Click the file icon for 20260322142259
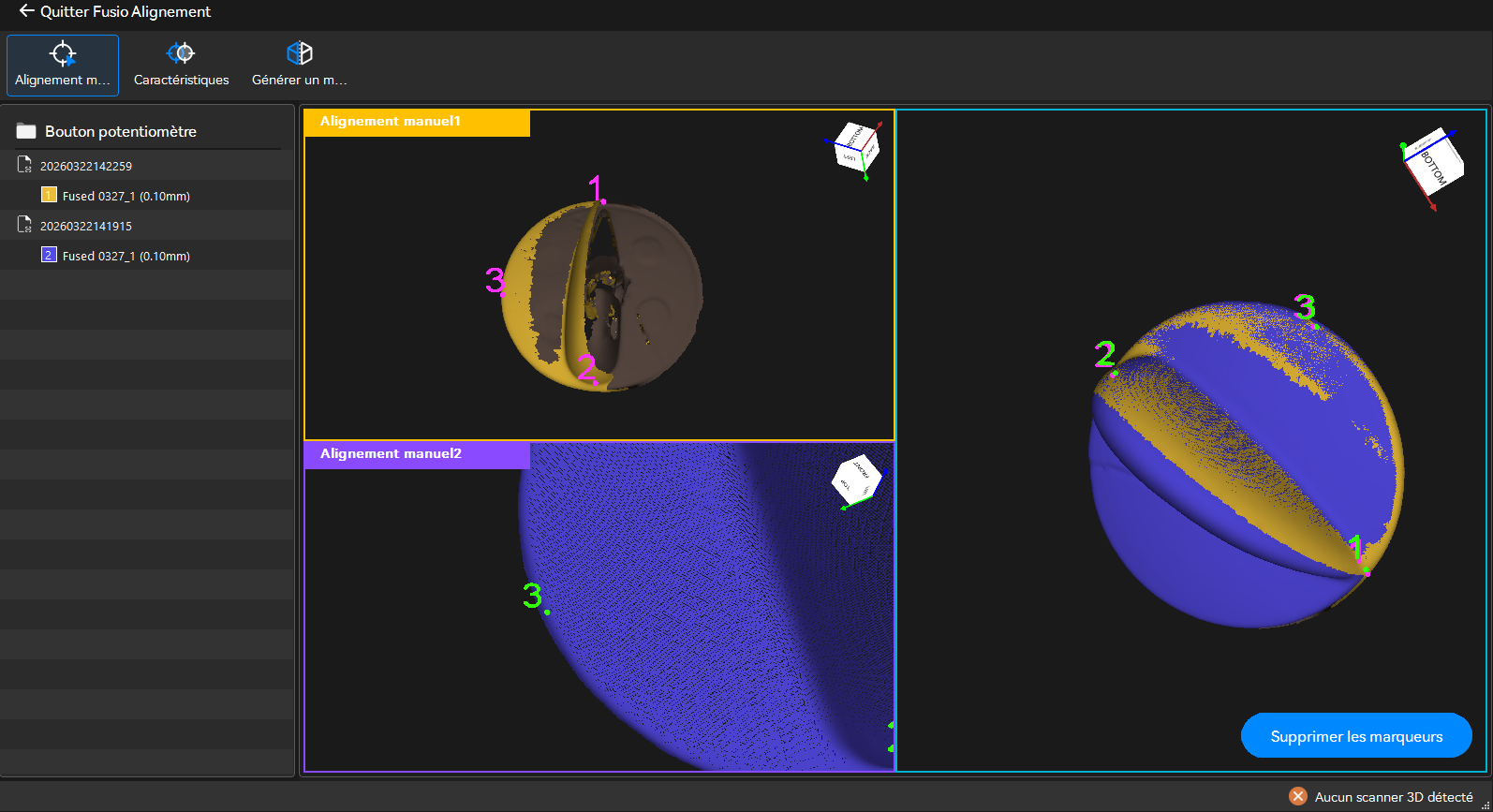1493x812 pixels. pyautogui.click(x=25, y=166)
